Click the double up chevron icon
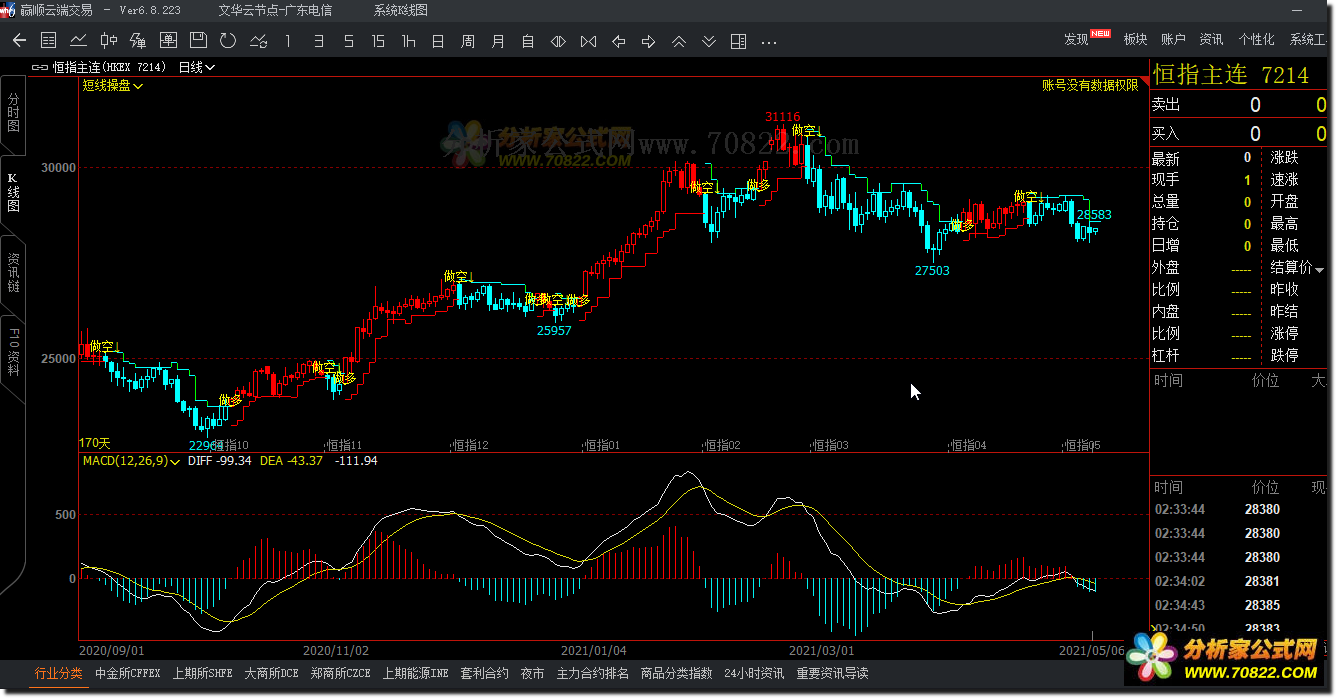Viewport: 1337px width, 698px height. (x=678, y=41)
